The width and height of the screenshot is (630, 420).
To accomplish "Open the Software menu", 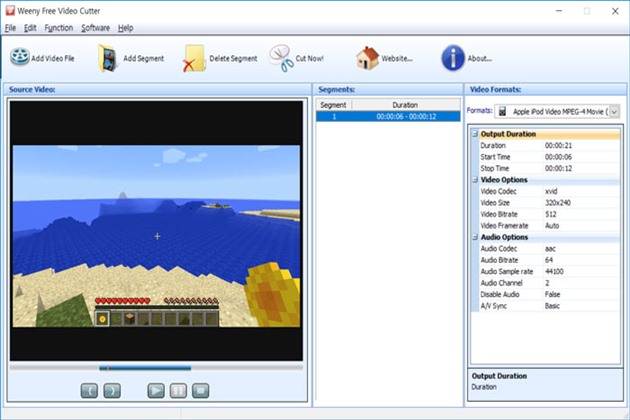I will [x=96, y=28].
